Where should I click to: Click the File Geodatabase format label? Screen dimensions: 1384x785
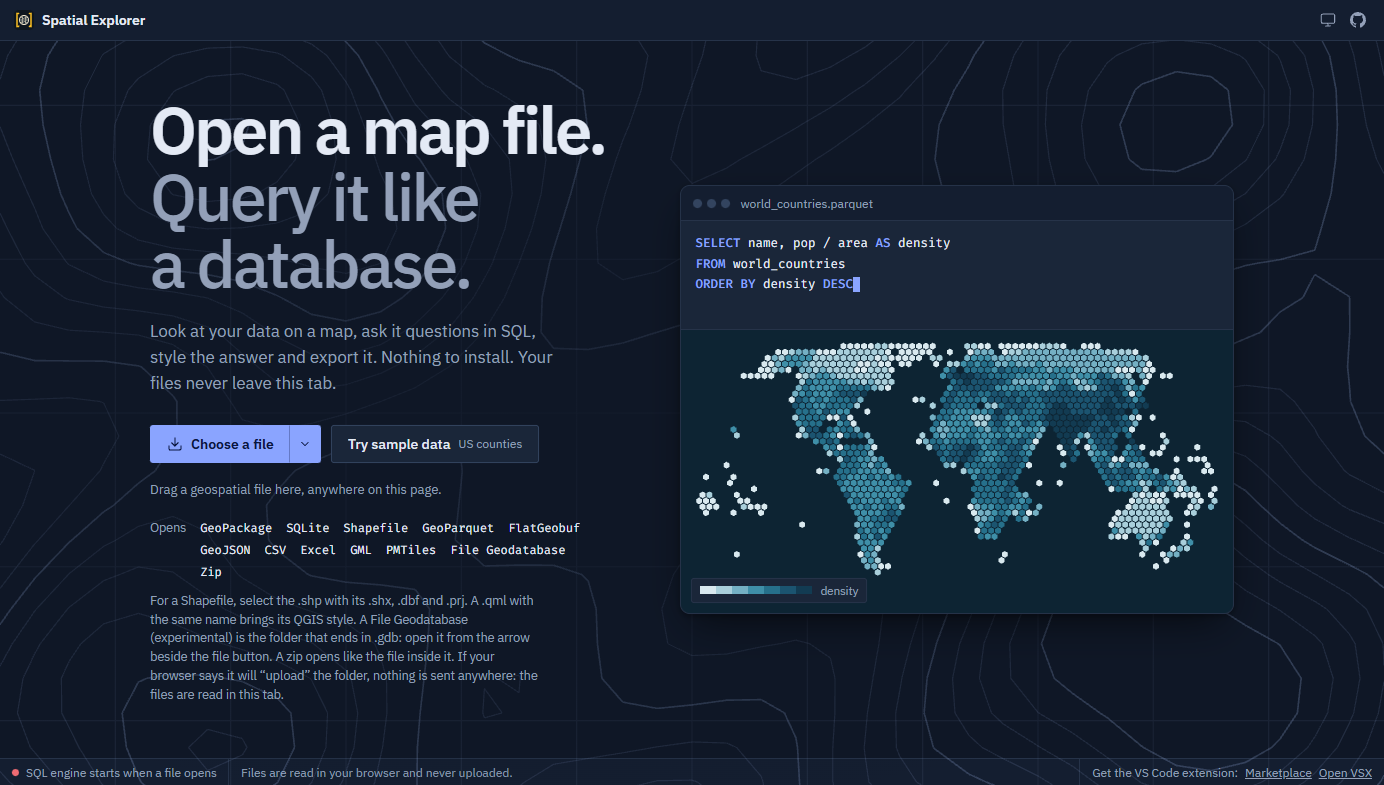pyautogui.click(x=508, y=550)
